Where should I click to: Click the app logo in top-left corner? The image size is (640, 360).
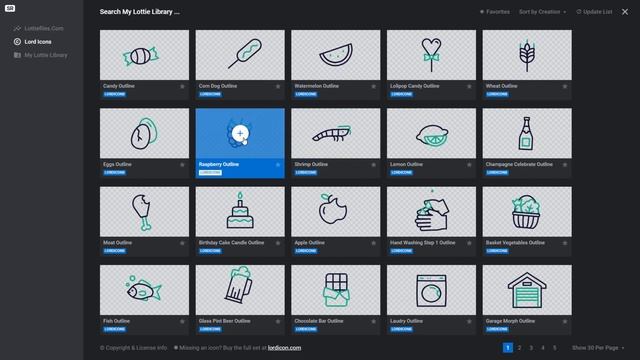click(10, 8)
